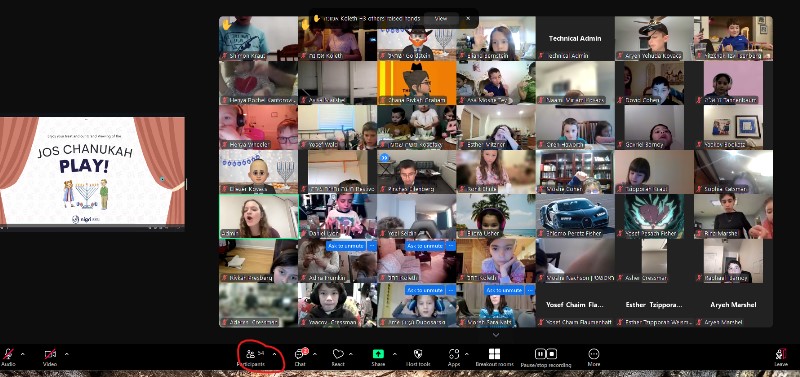Screen dimensions: 800x377
Task: Click the 'Gavriel Barnoy' name label
Action: (x=642, y=145)
